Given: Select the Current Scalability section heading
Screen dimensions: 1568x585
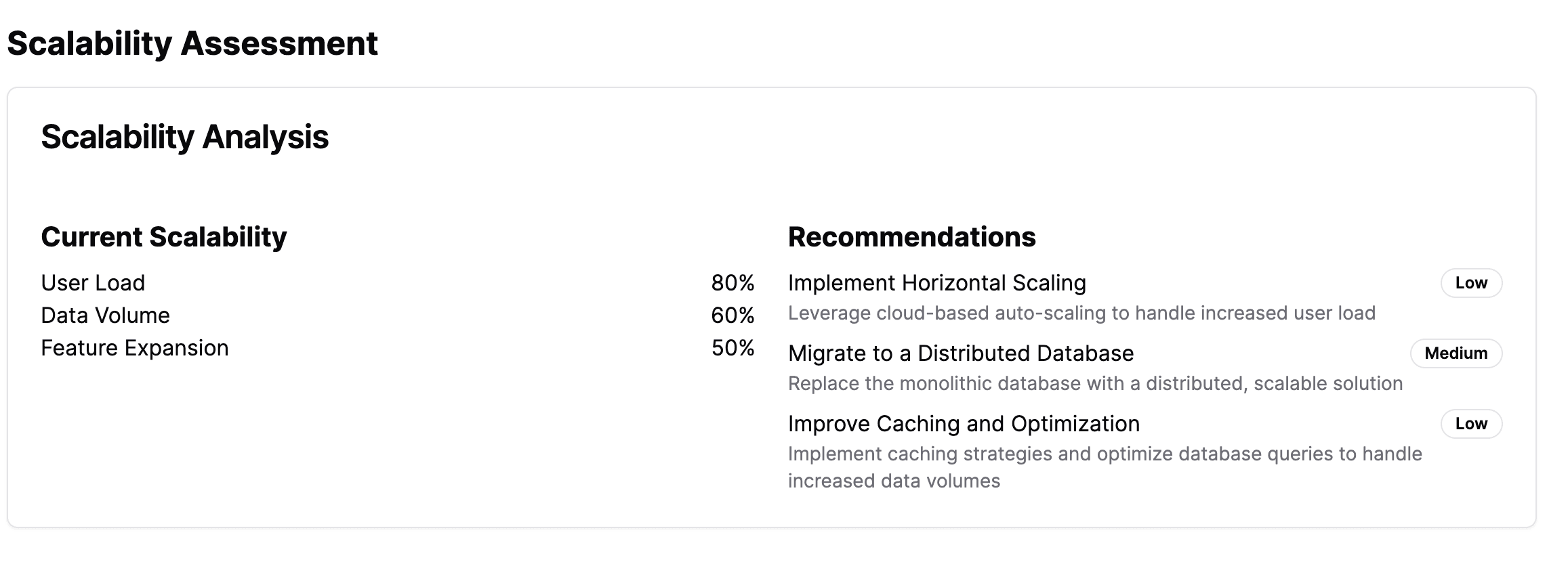Looking at the screenshot, I should click(x=164, y=237).
